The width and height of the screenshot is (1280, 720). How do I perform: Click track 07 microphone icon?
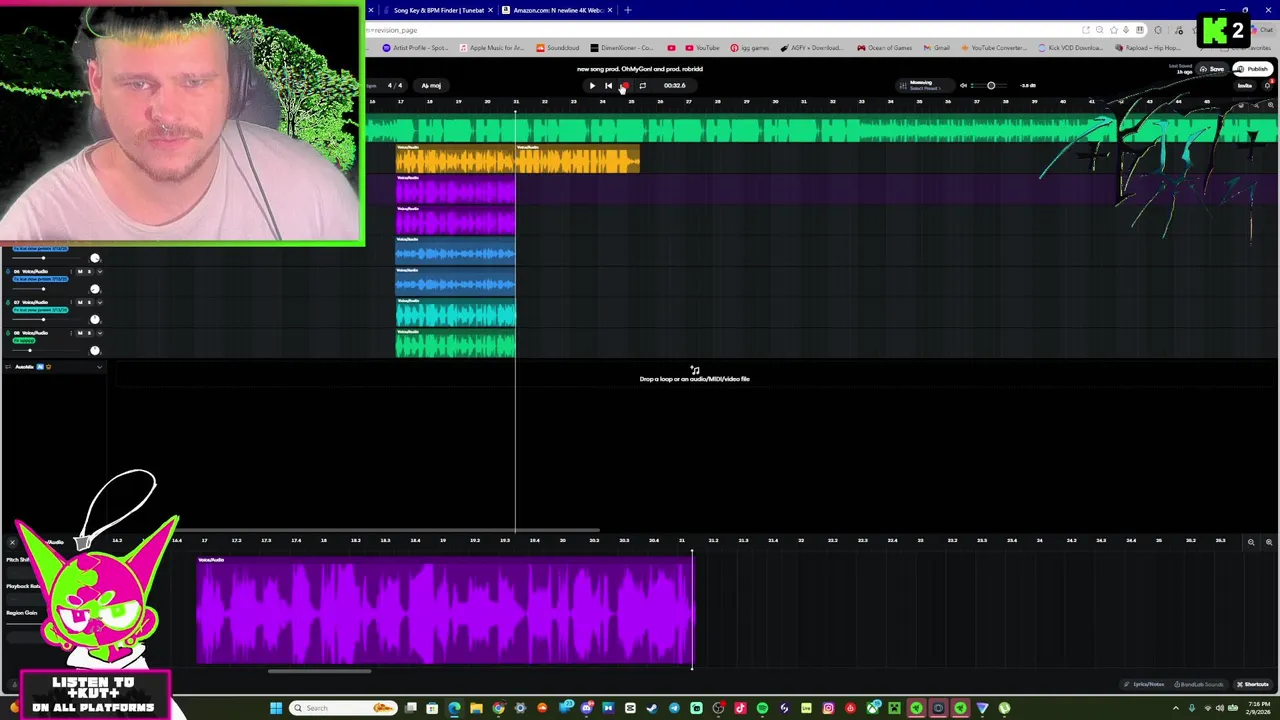[8, 302]
